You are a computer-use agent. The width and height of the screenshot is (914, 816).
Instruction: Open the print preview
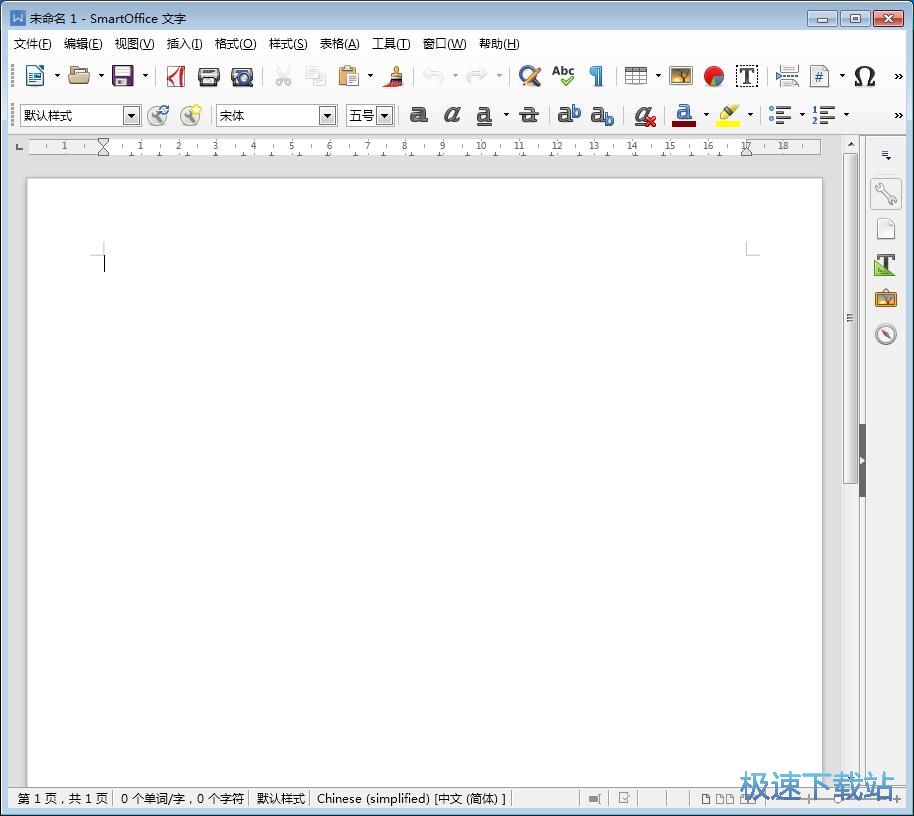(241, 76)
